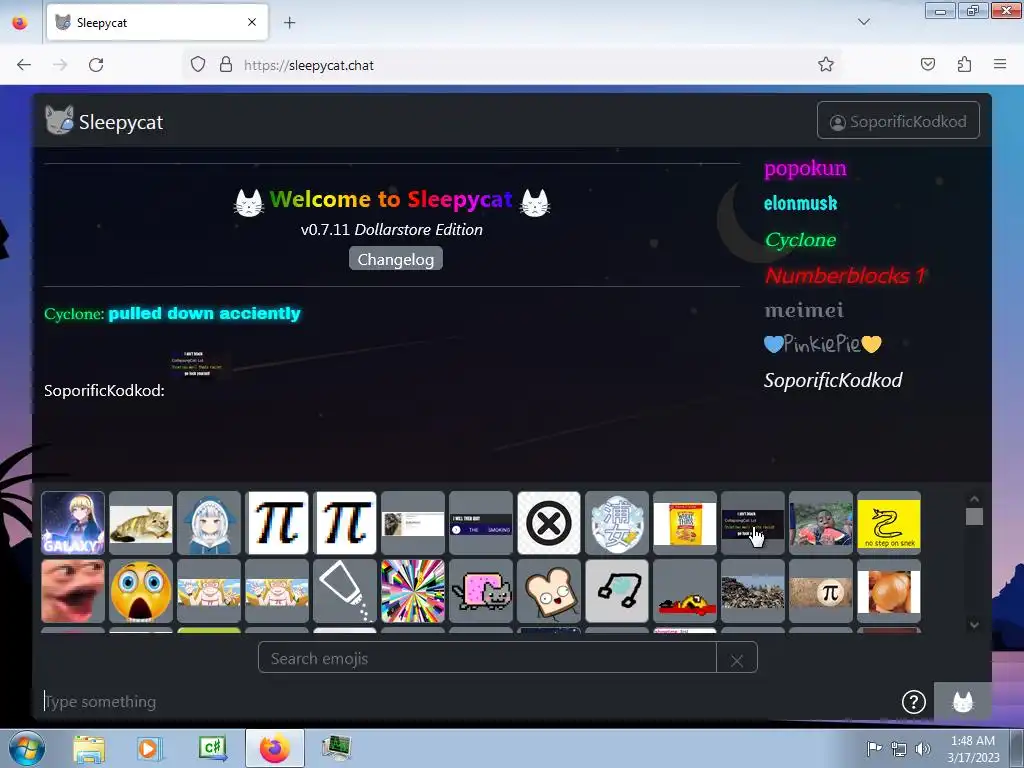
Task: Open the help question mark
Action: [914, 702]
